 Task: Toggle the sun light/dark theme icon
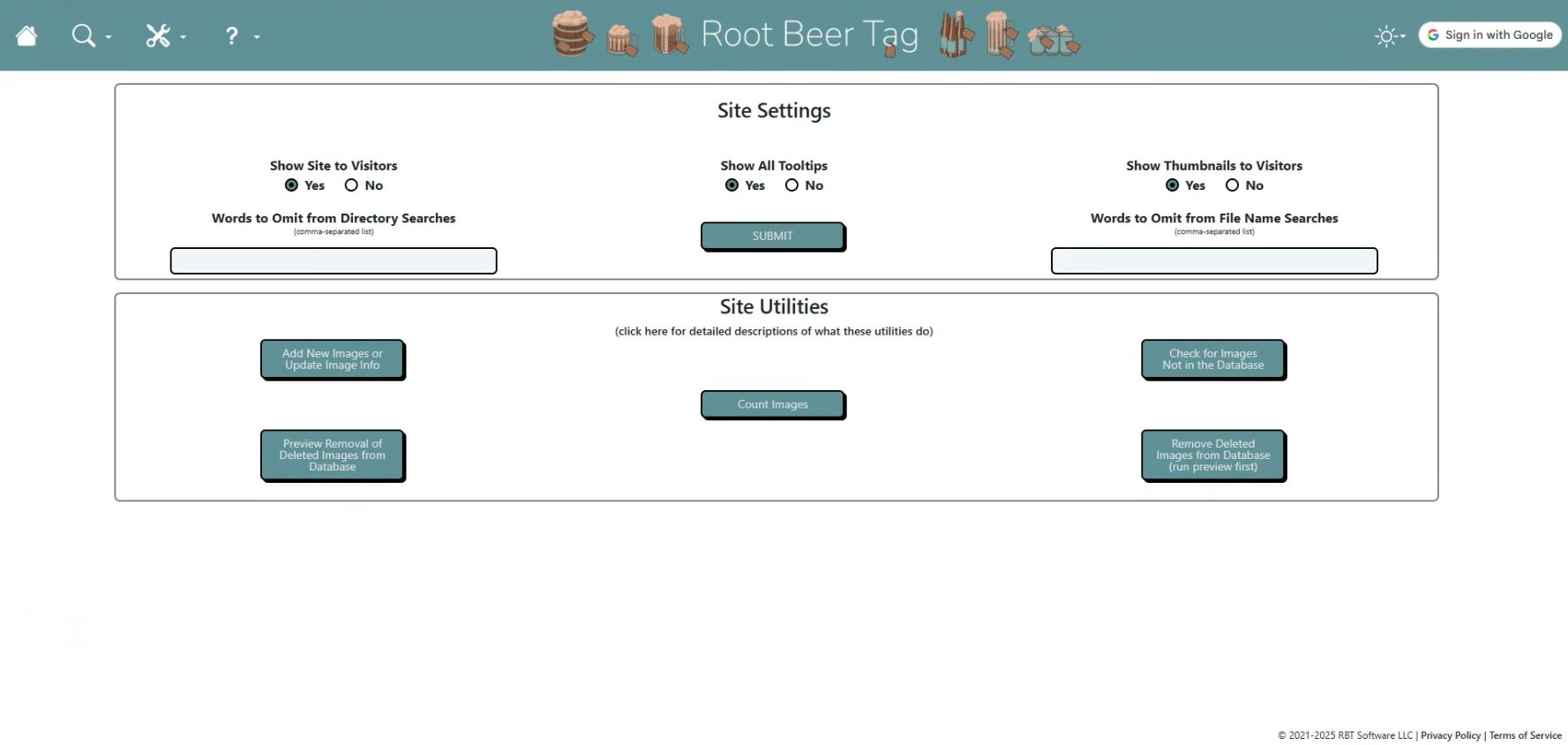coord(1386,36)
